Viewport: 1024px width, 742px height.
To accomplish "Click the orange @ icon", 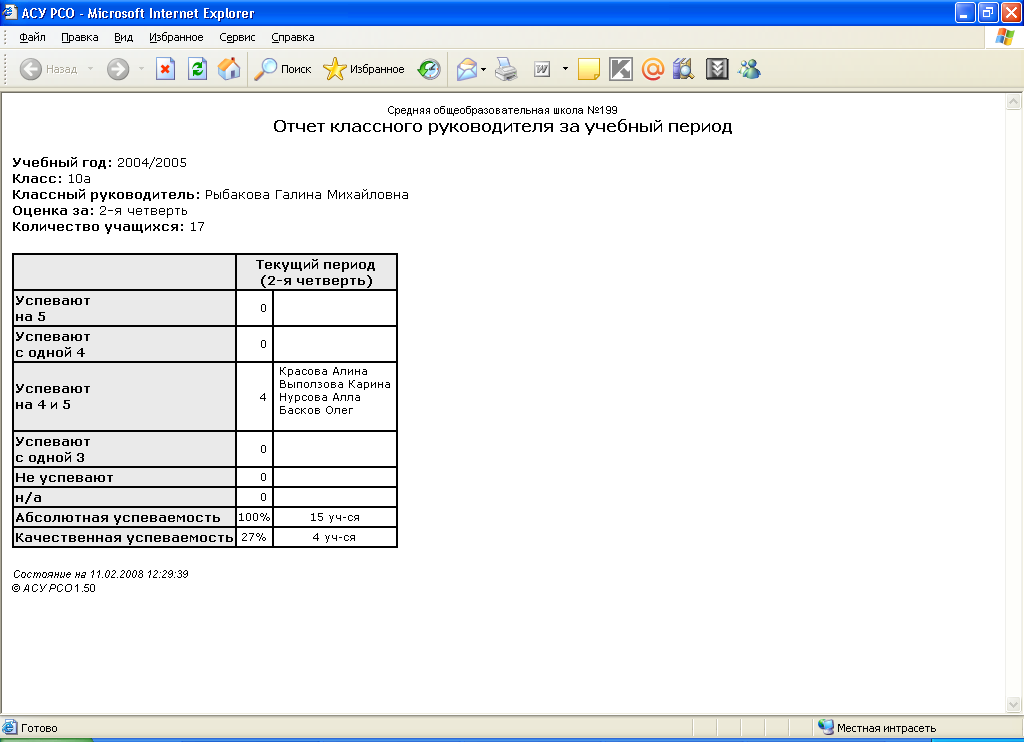I will coord(652,69).
